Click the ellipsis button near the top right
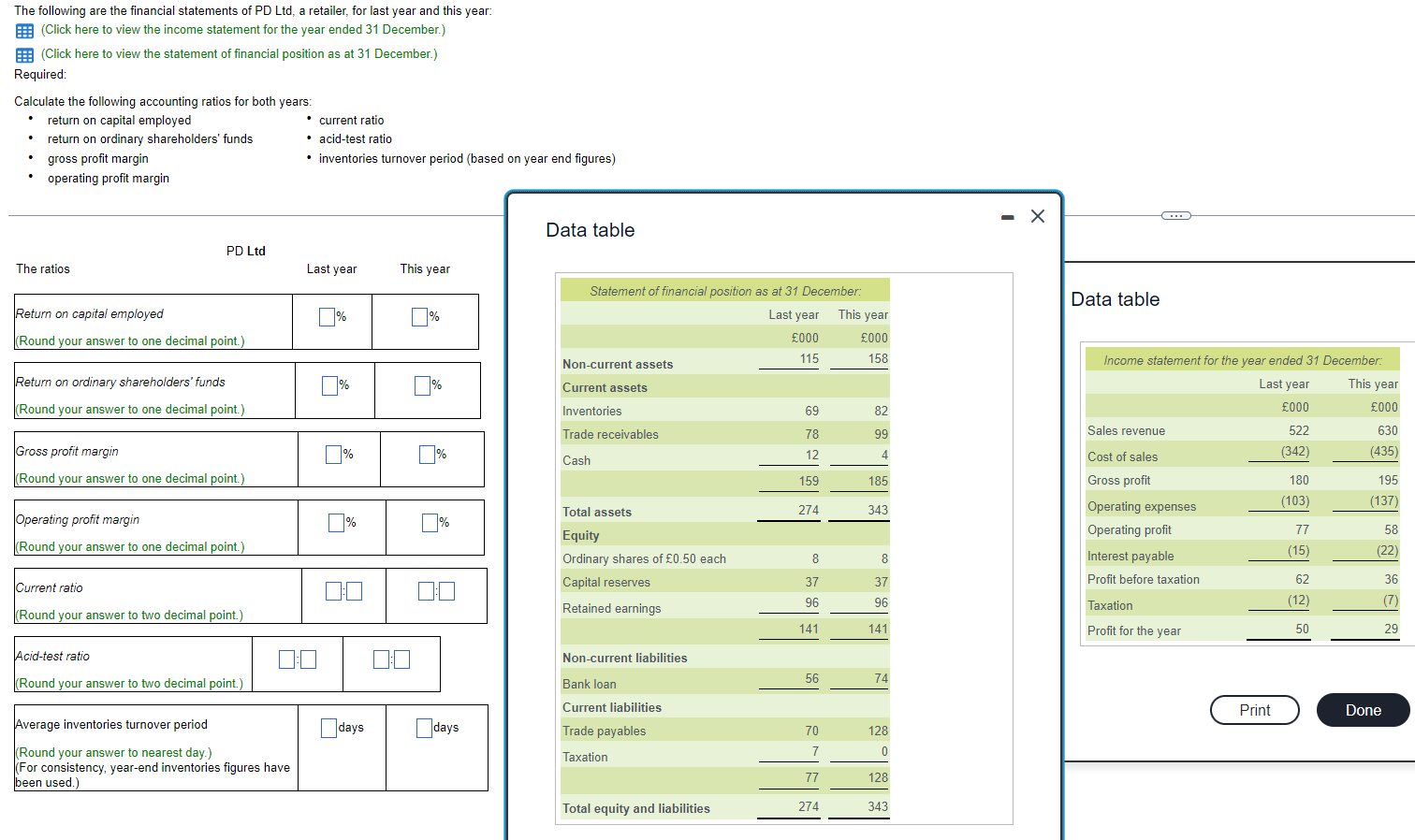Image resolution: width=1415 pixels, height=840 pixels. click(1175, 215)
